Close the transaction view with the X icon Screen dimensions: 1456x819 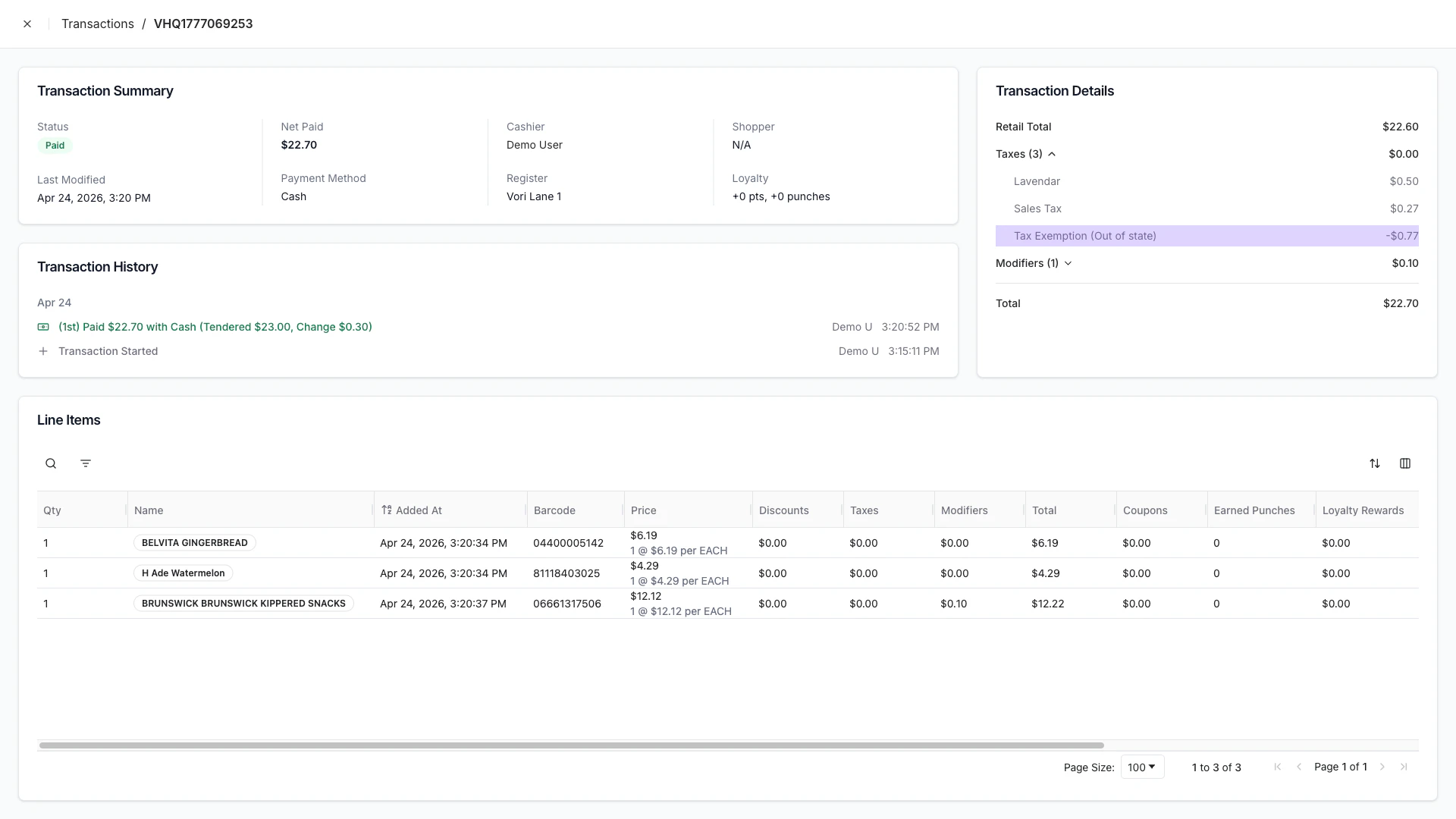[27, 24]
